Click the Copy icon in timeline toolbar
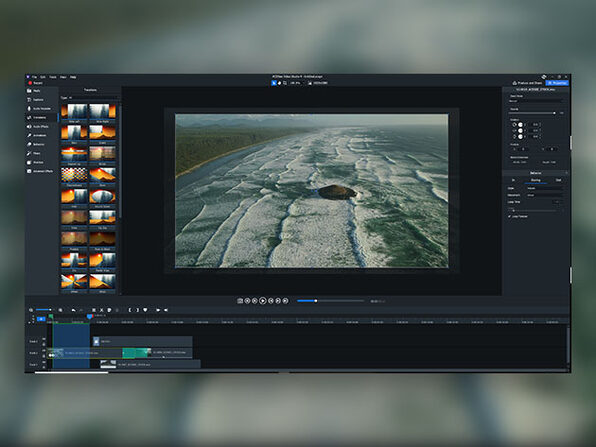The image size is (596, 447). tap(109, 310)
